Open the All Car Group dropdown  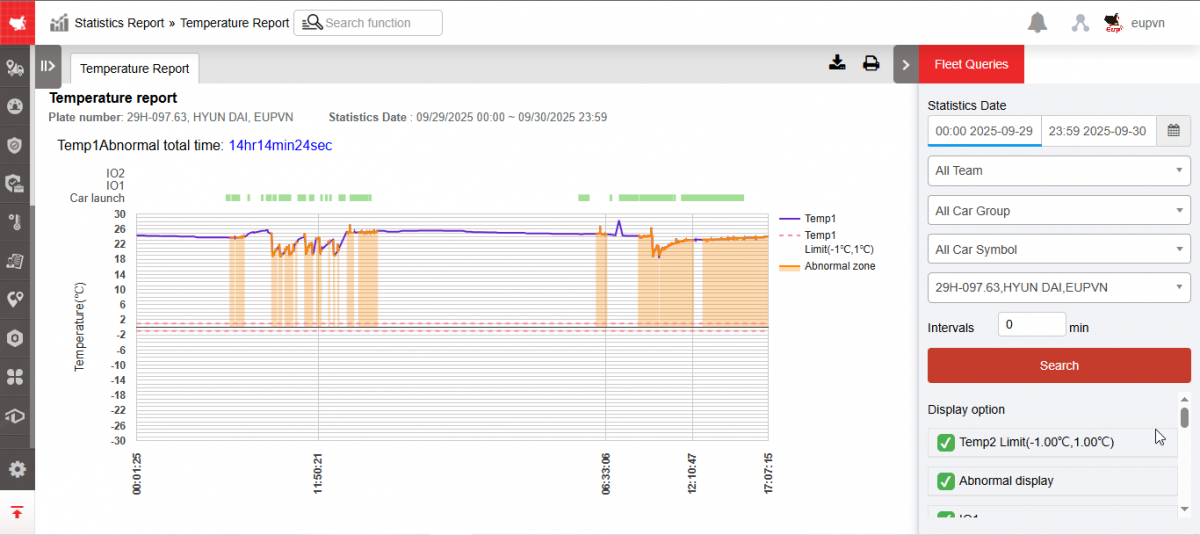1058,211
